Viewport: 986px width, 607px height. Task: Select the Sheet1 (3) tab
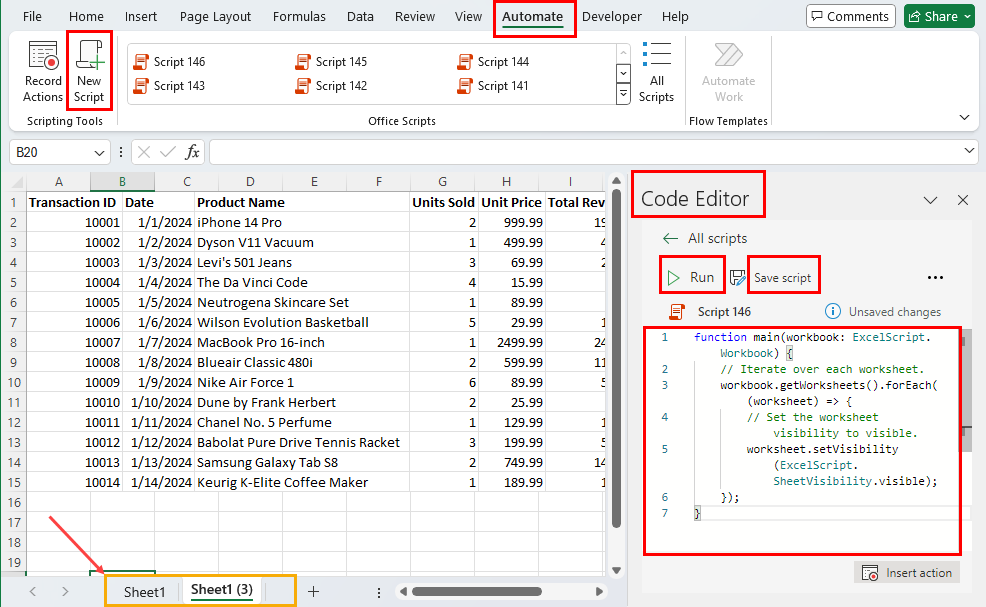(221, 590)
